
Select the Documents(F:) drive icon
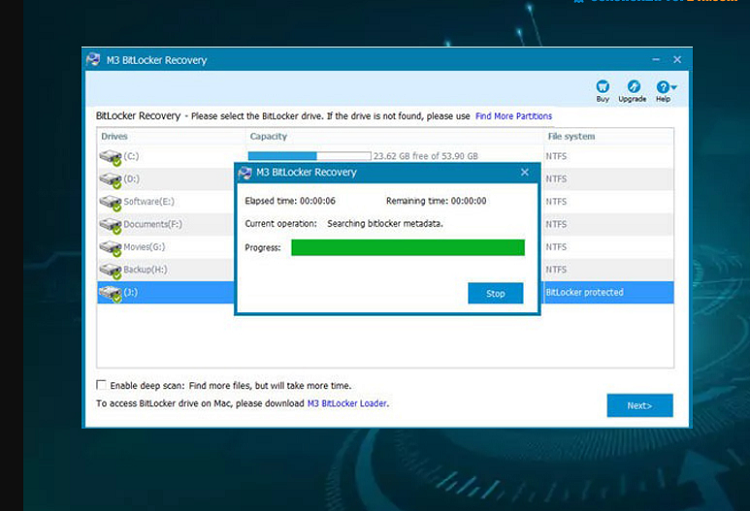pyautogui.click(x=109, y=225)
